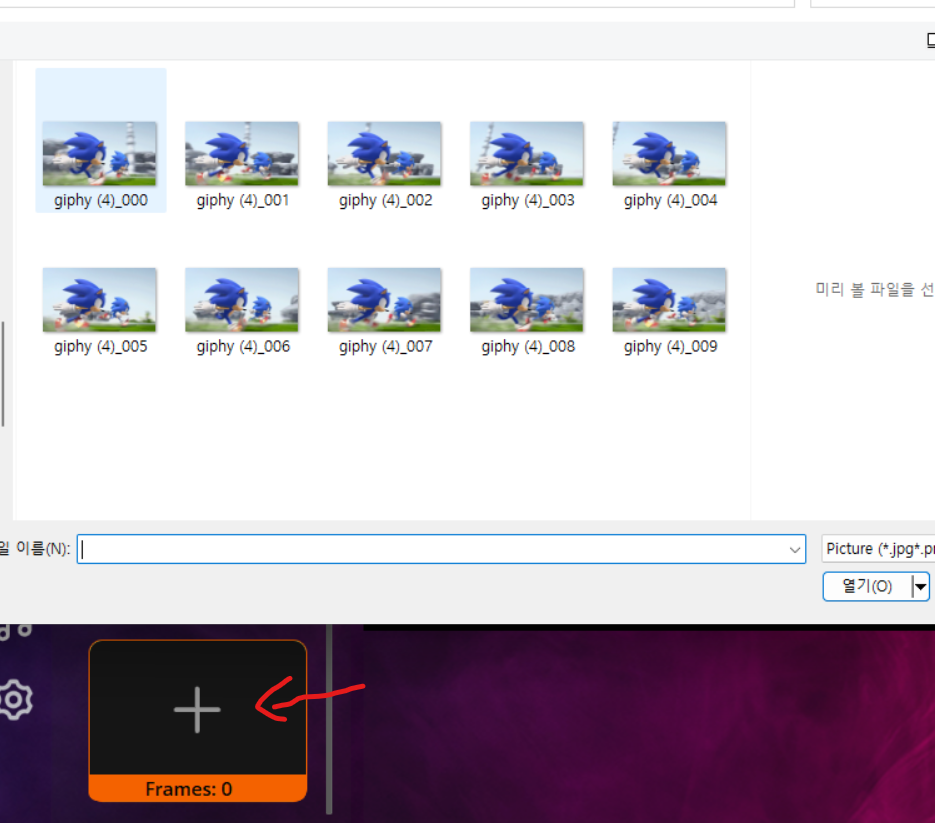935x823 pixels.
Task: Open the Picture file type filter dropdown
Action: click(x=878, y=549)
